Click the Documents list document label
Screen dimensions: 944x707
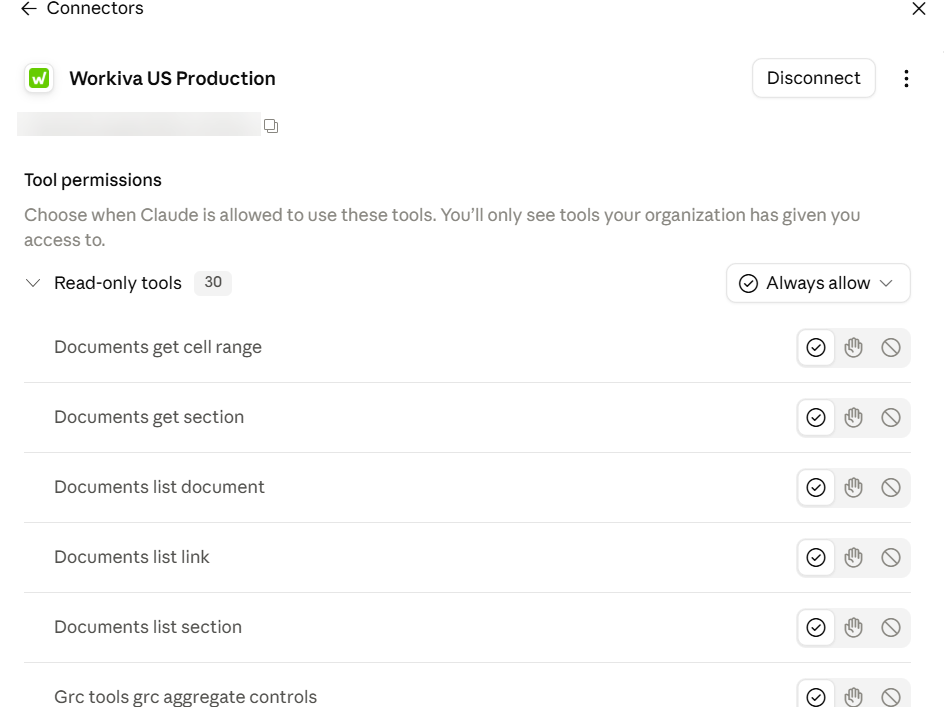click(159, 487)
